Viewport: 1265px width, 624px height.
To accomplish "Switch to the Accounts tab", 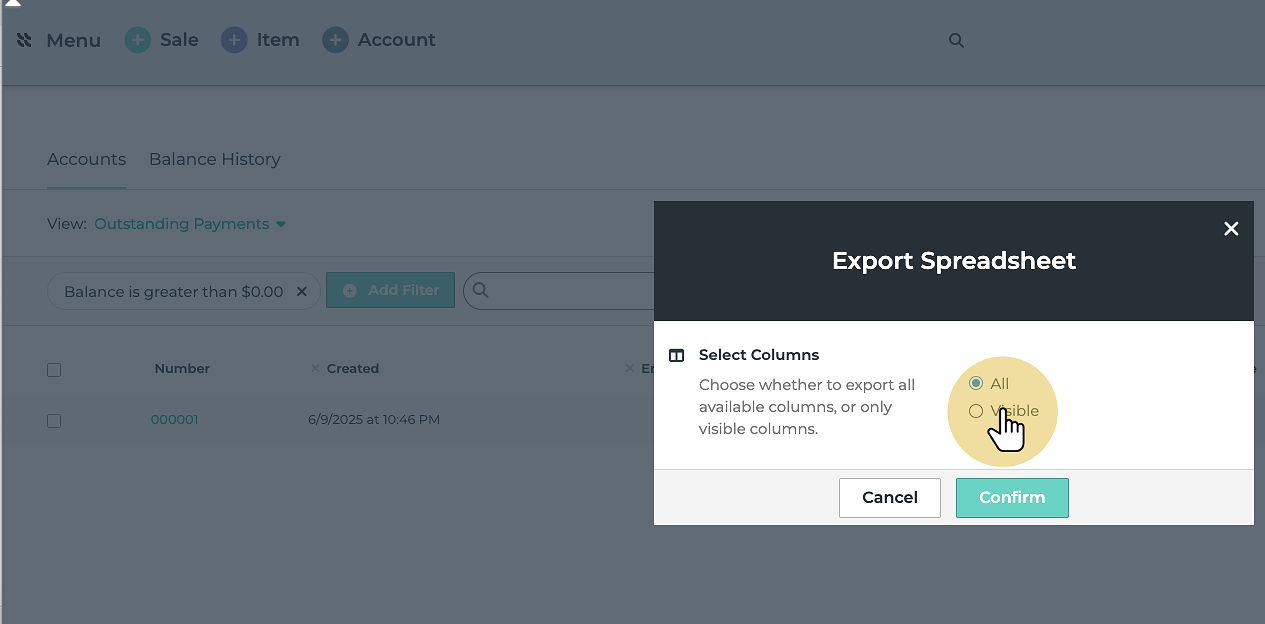I will pos(86,159).
